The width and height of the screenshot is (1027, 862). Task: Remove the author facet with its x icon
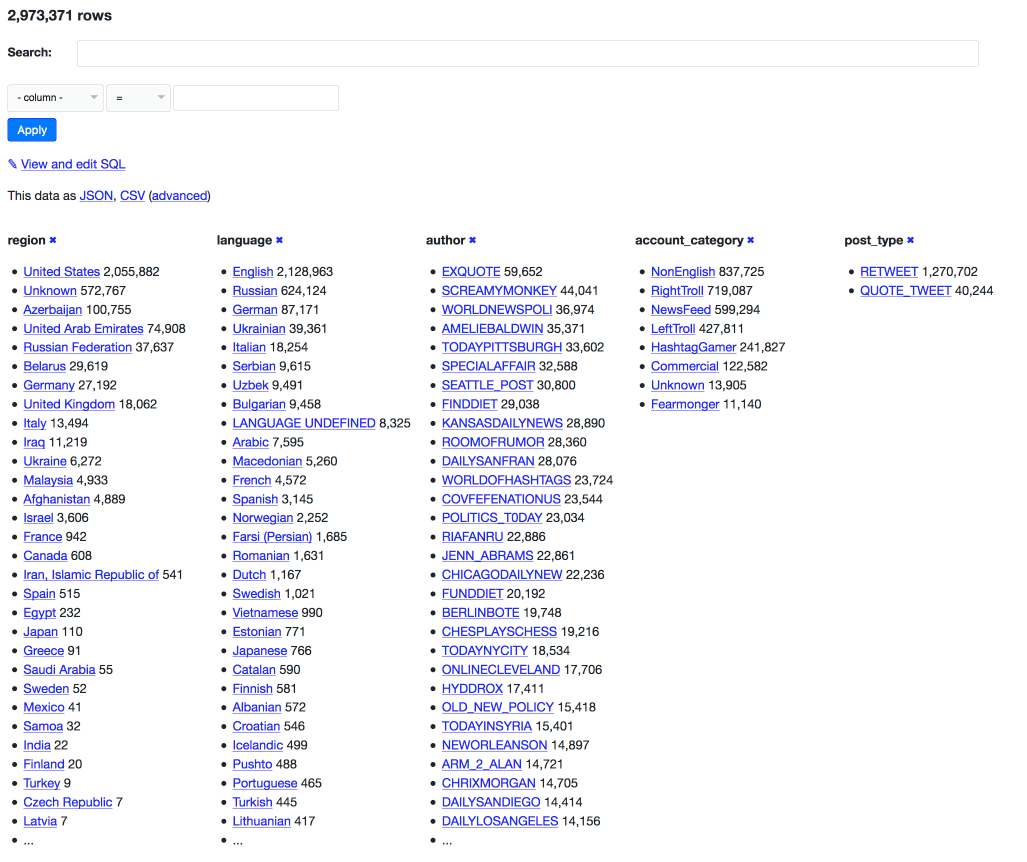(x=472, y=240)
